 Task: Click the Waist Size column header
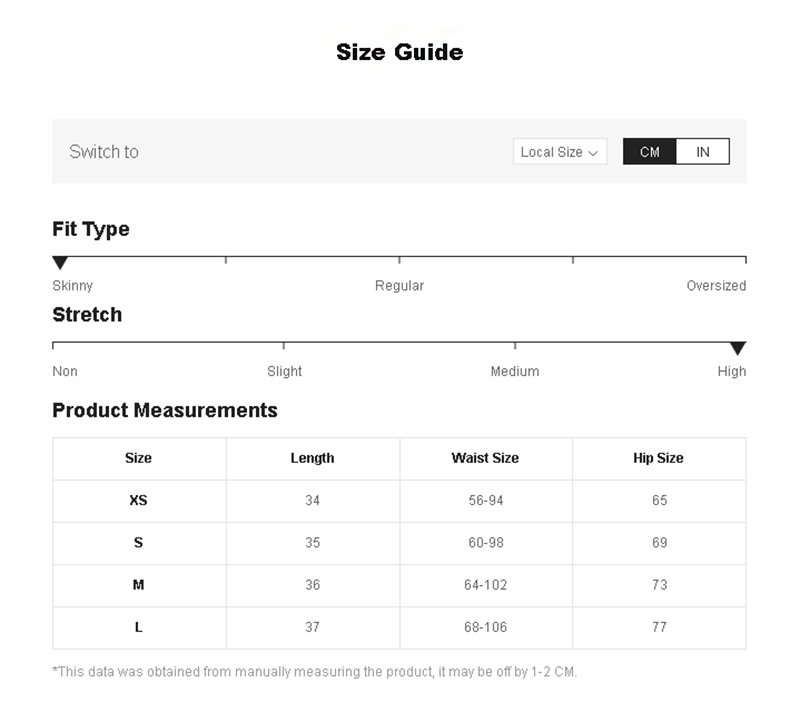point(485,458)
